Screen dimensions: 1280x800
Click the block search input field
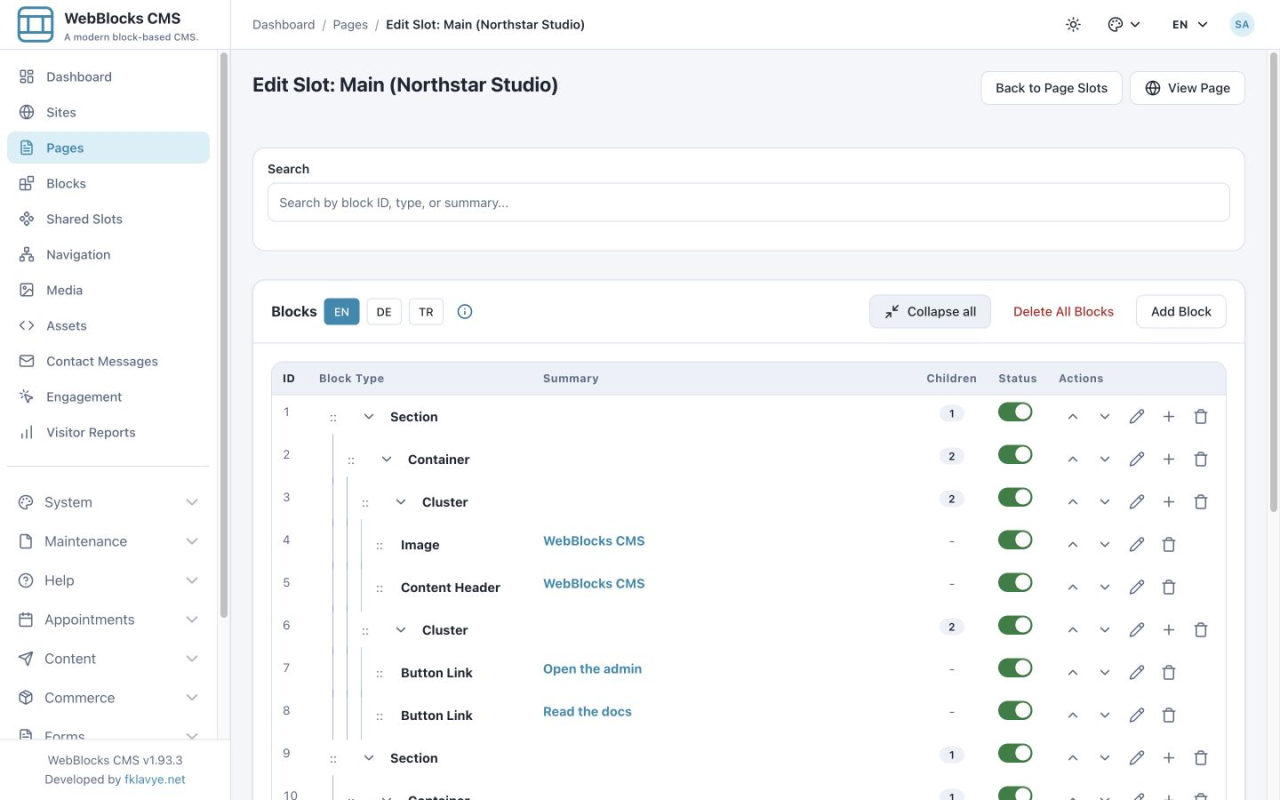click(748, 202)
